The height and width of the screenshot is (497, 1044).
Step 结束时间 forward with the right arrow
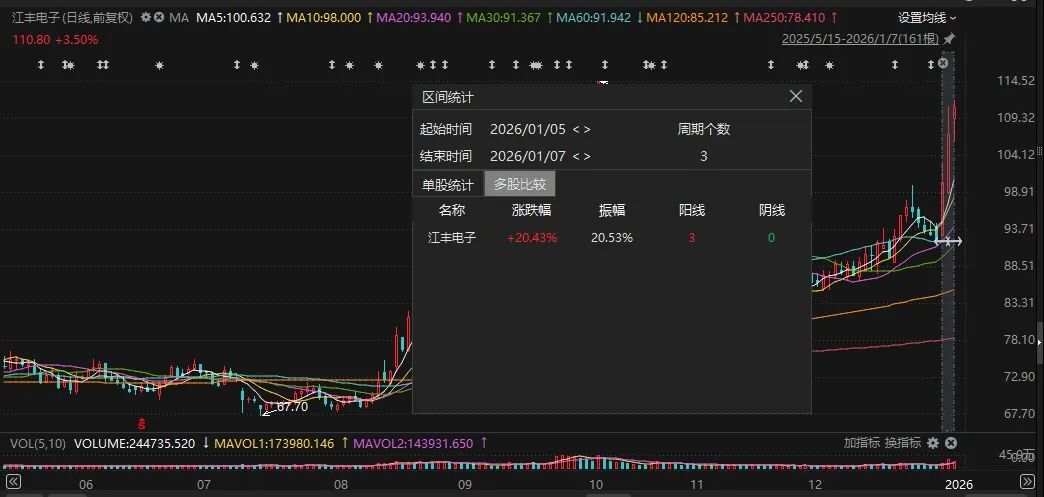click(587, 157)
